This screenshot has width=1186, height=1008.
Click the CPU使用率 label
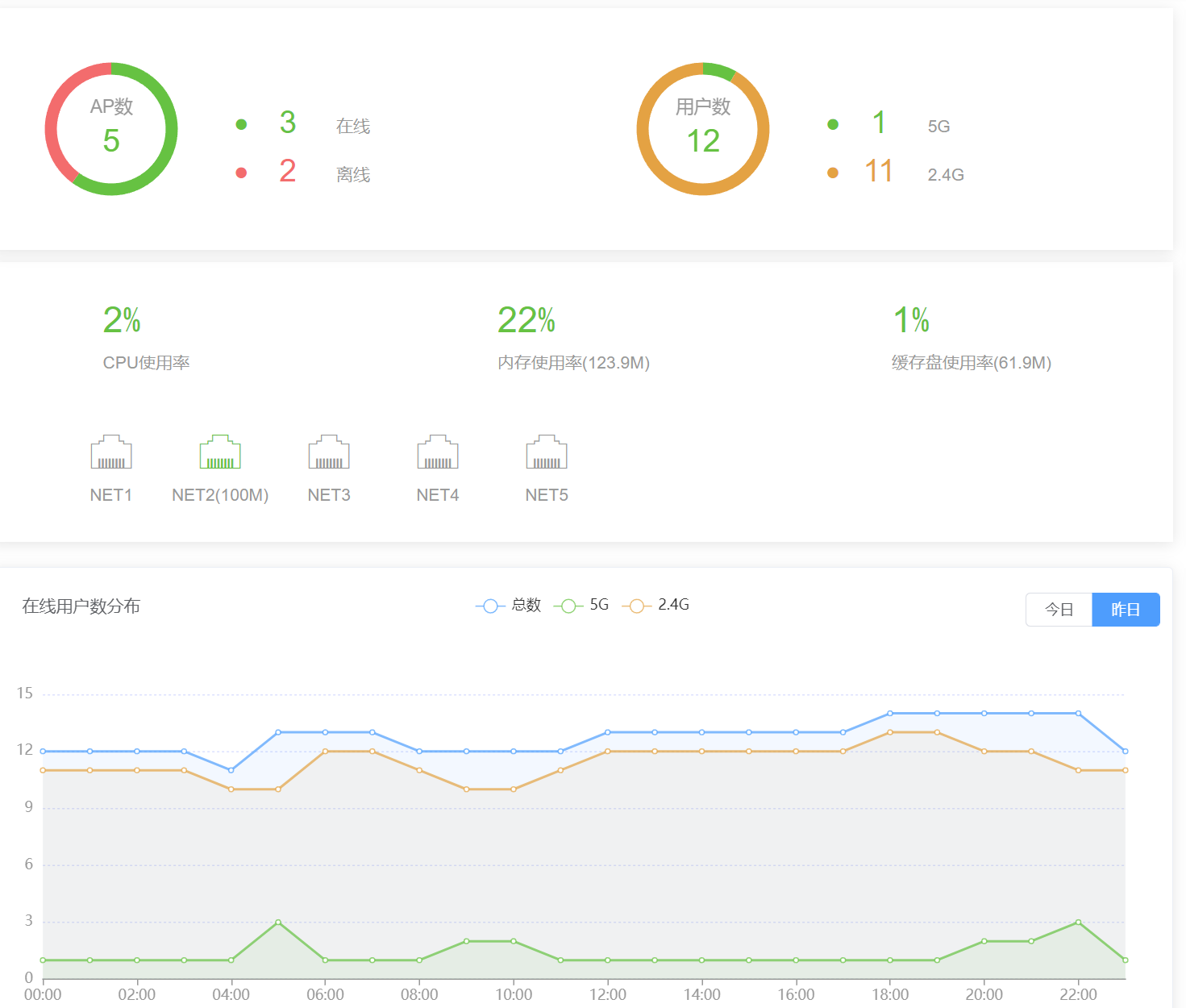point(146,363)
